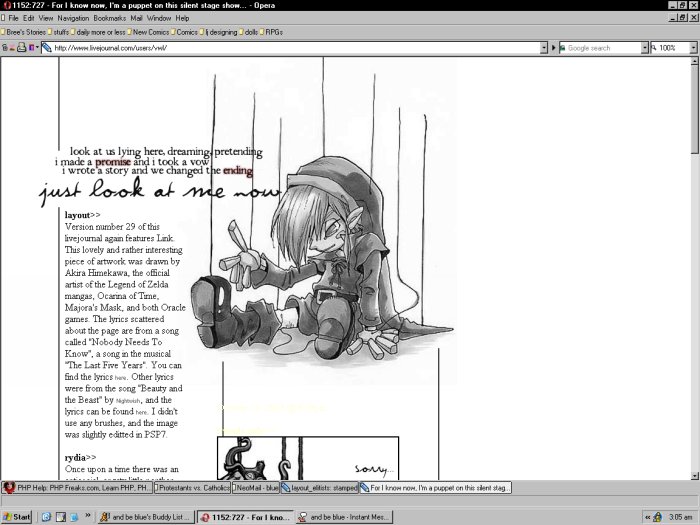Switch to layout_elitists: stamped tab
The width and height of the screenshot is (700, 525).
click(319, 488)
